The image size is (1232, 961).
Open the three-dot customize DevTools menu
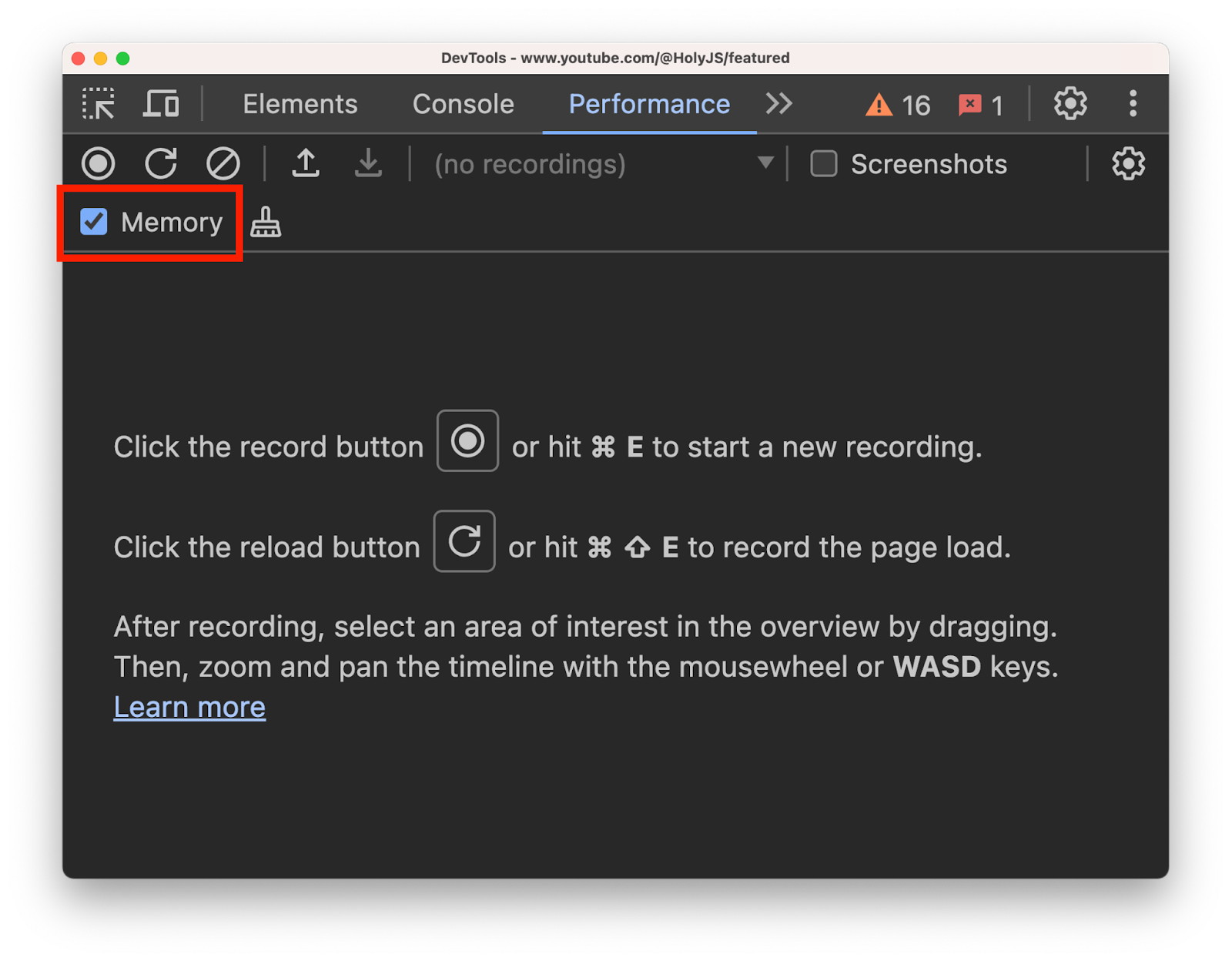pos(1133,104)
